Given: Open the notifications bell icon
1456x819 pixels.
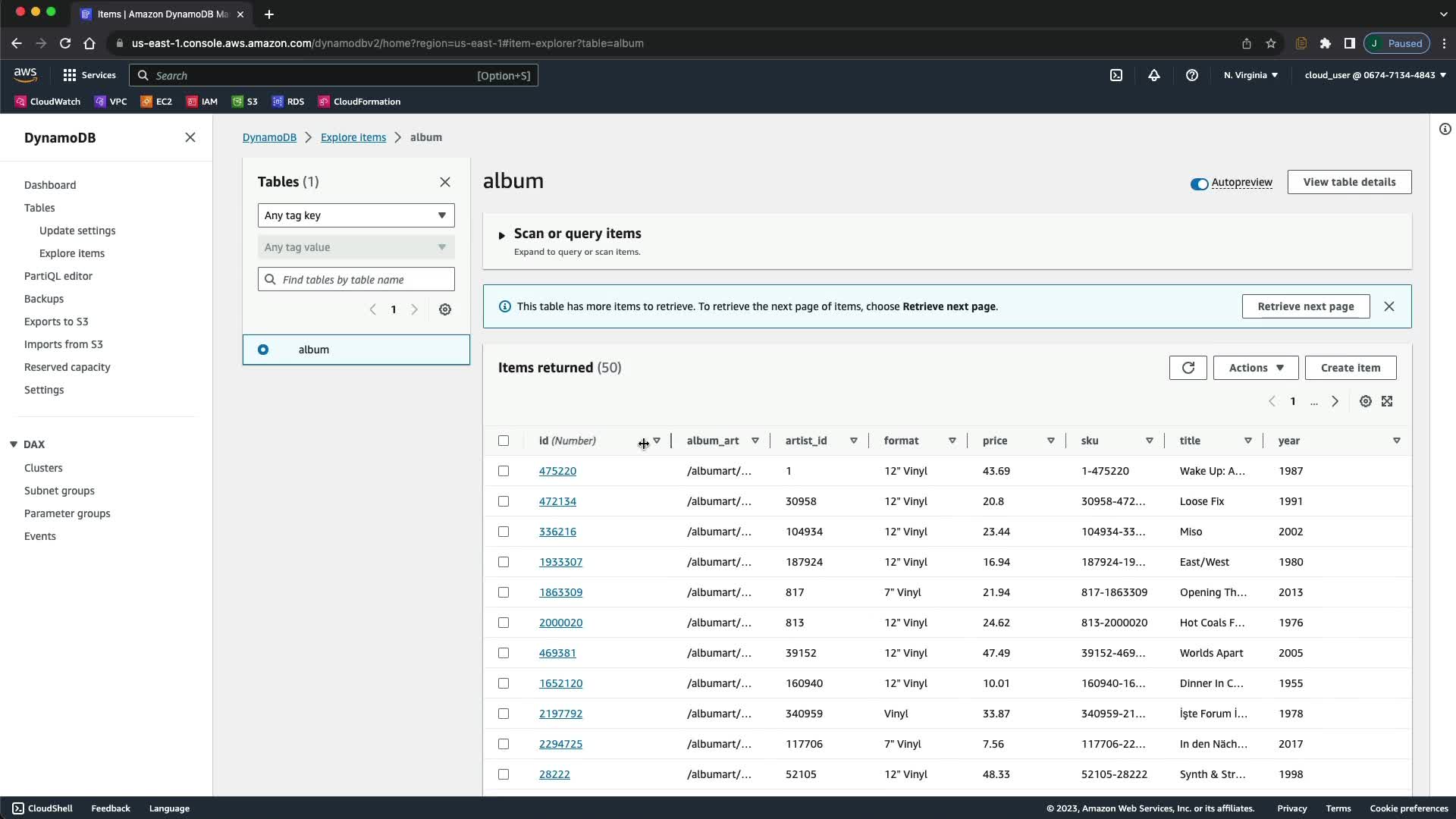Looking at the screenshot, I should pyautogui.click(x=1153, y=75).
